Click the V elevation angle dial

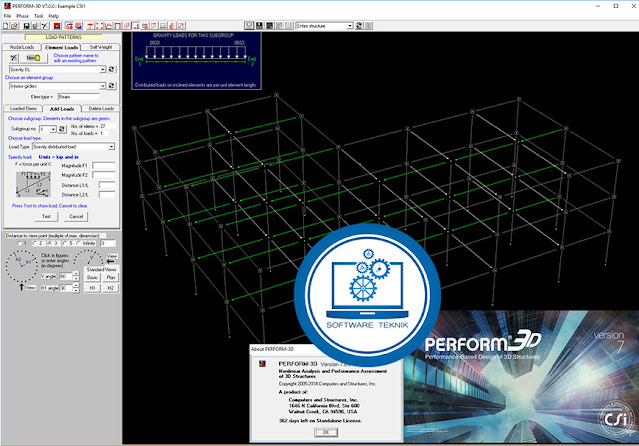88,257
